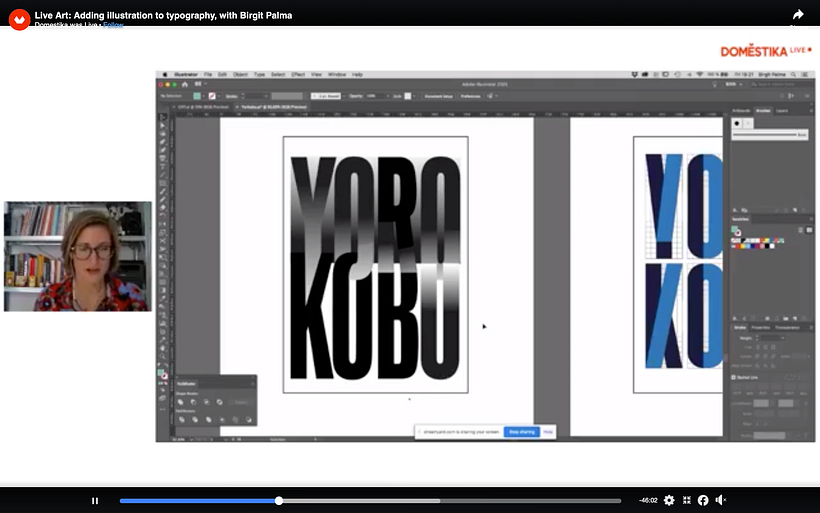820x513 pixels.
Task: Click the Follow link
Action: click(112, 24)
